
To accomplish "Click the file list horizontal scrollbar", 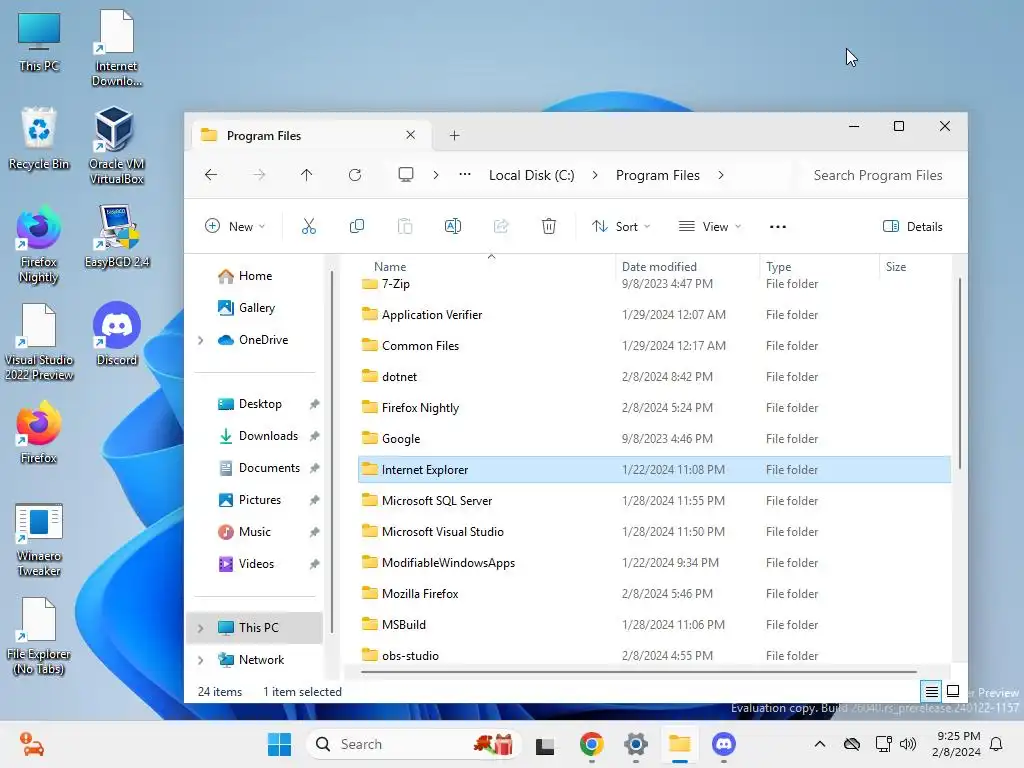I will (639, 671).
